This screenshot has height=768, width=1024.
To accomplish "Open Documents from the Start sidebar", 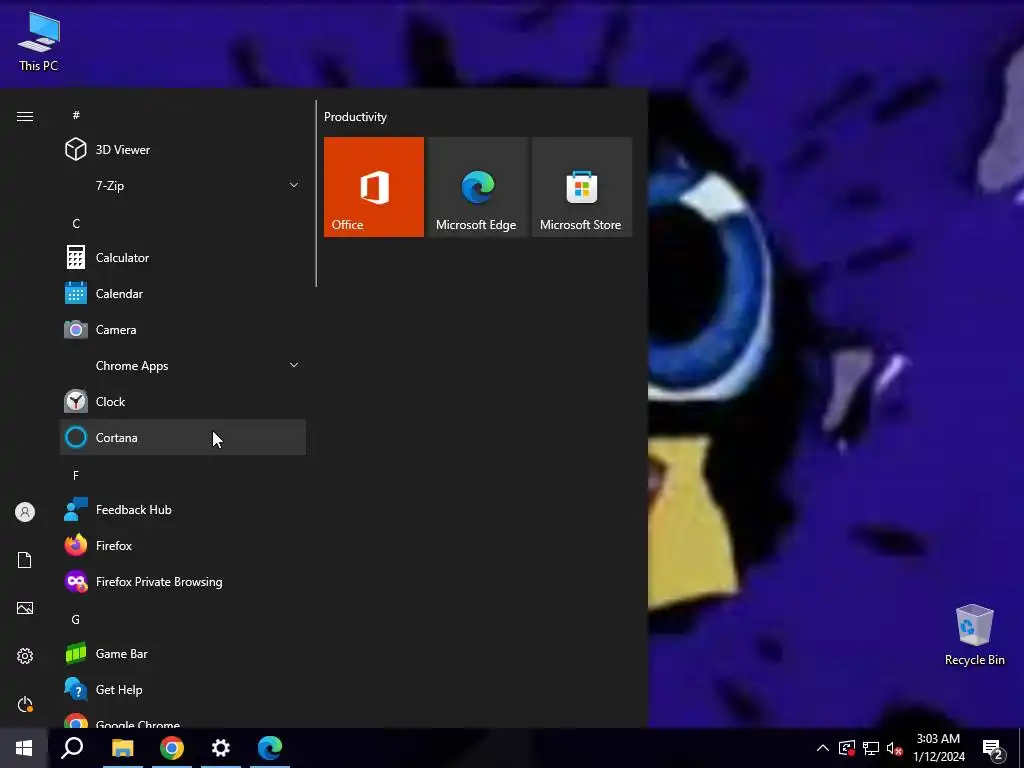I will pos(25,560).
